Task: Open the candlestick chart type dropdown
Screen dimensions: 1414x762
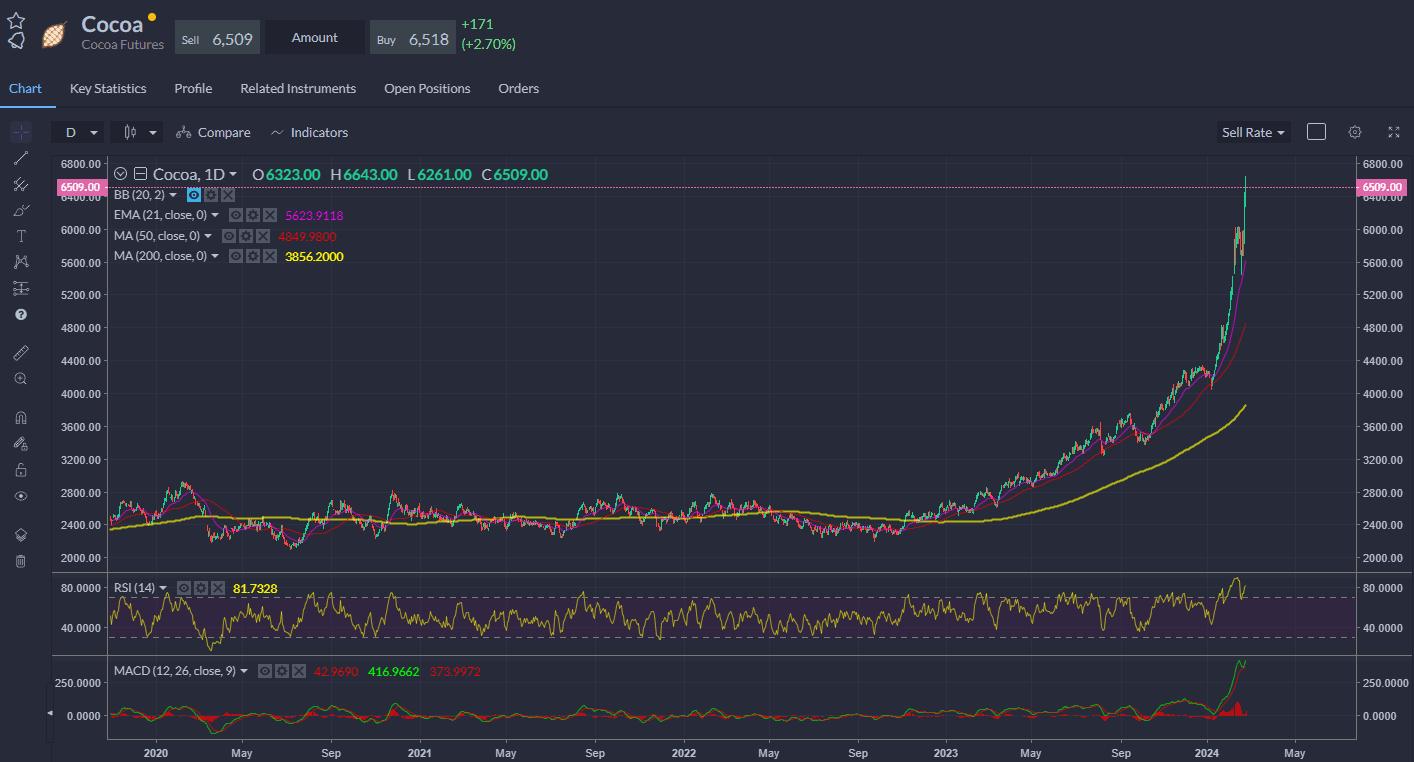Action: tap(138, 132)
